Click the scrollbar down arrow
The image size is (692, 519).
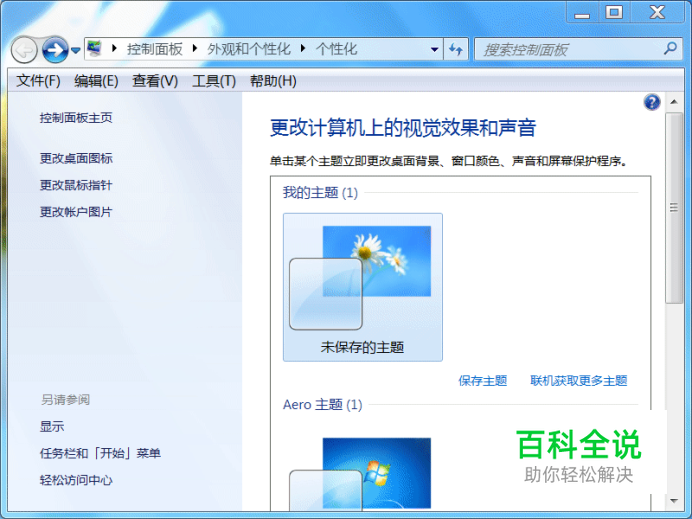[674, 501]
